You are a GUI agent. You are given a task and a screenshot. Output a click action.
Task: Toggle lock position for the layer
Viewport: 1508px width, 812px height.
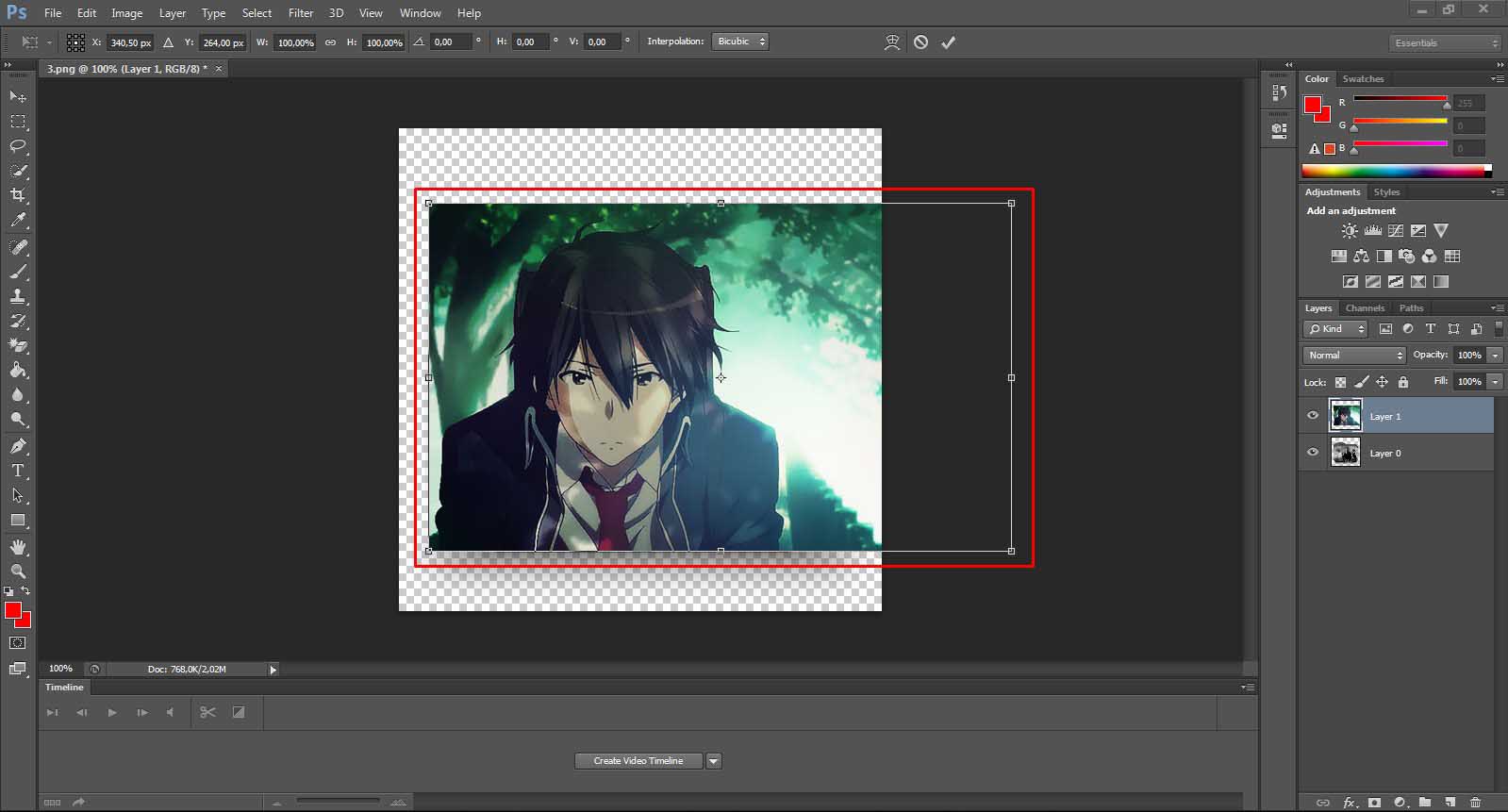click(x=1383, y=382)
